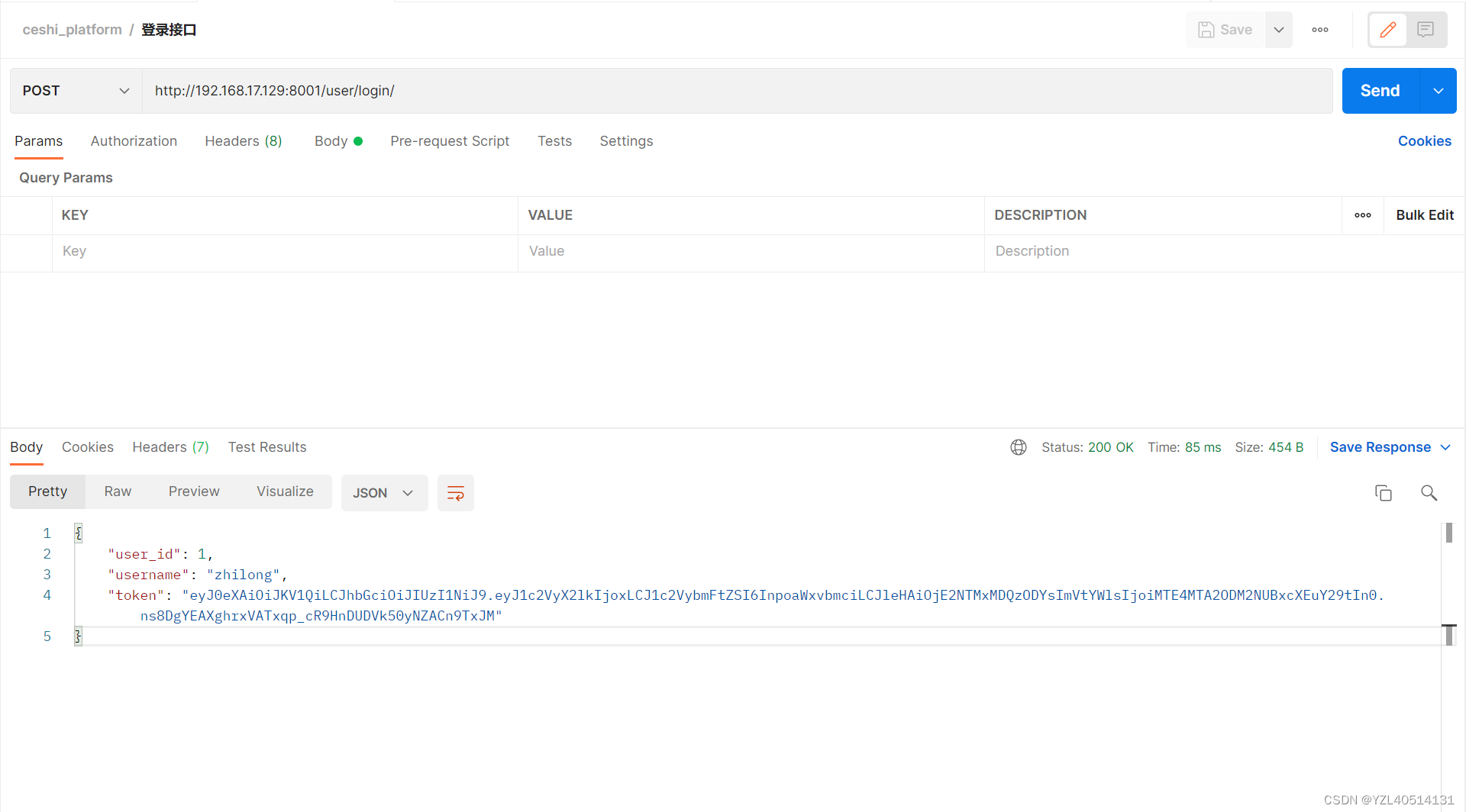Select the response Body tab
The height and width of the screenshot is (812, 1466).
click(26, 447)
